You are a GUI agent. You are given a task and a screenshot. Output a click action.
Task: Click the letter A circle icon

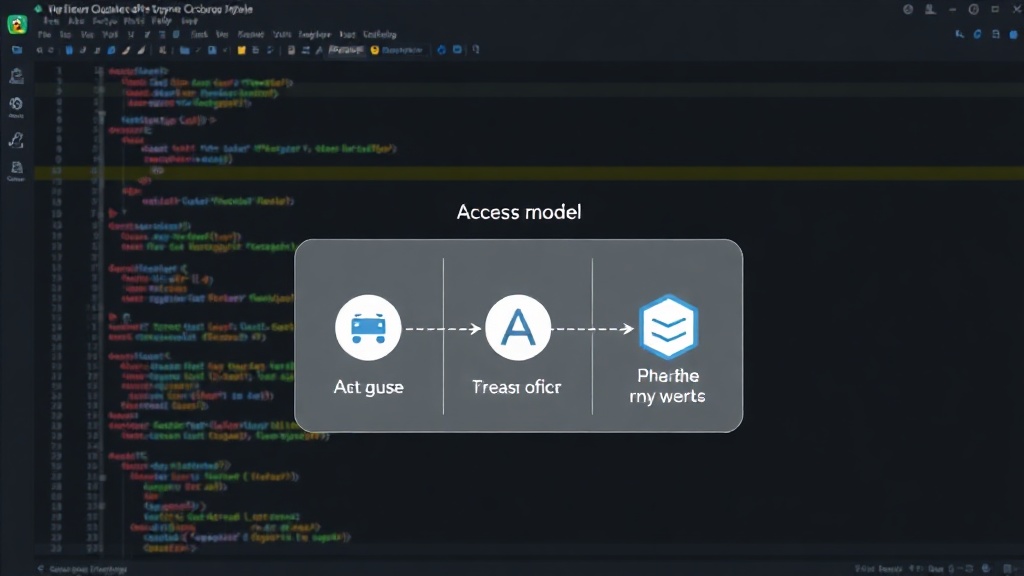click(518, 328)
